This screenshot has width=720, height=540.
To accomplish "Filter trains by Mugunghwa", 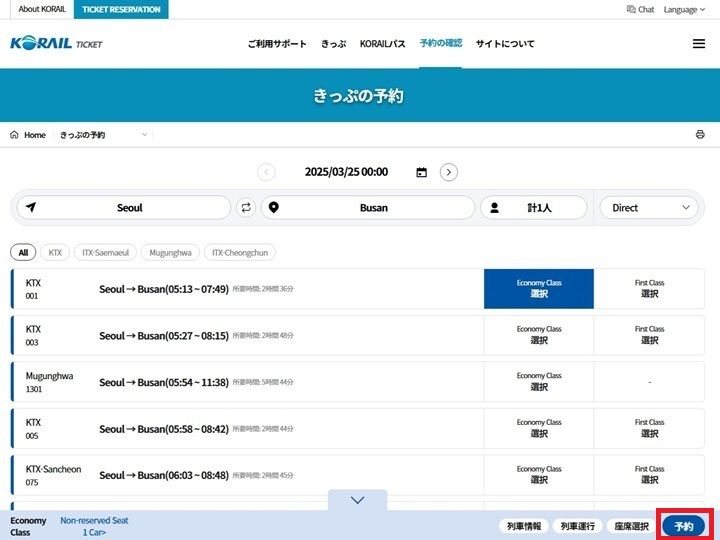I will (170, 253).
